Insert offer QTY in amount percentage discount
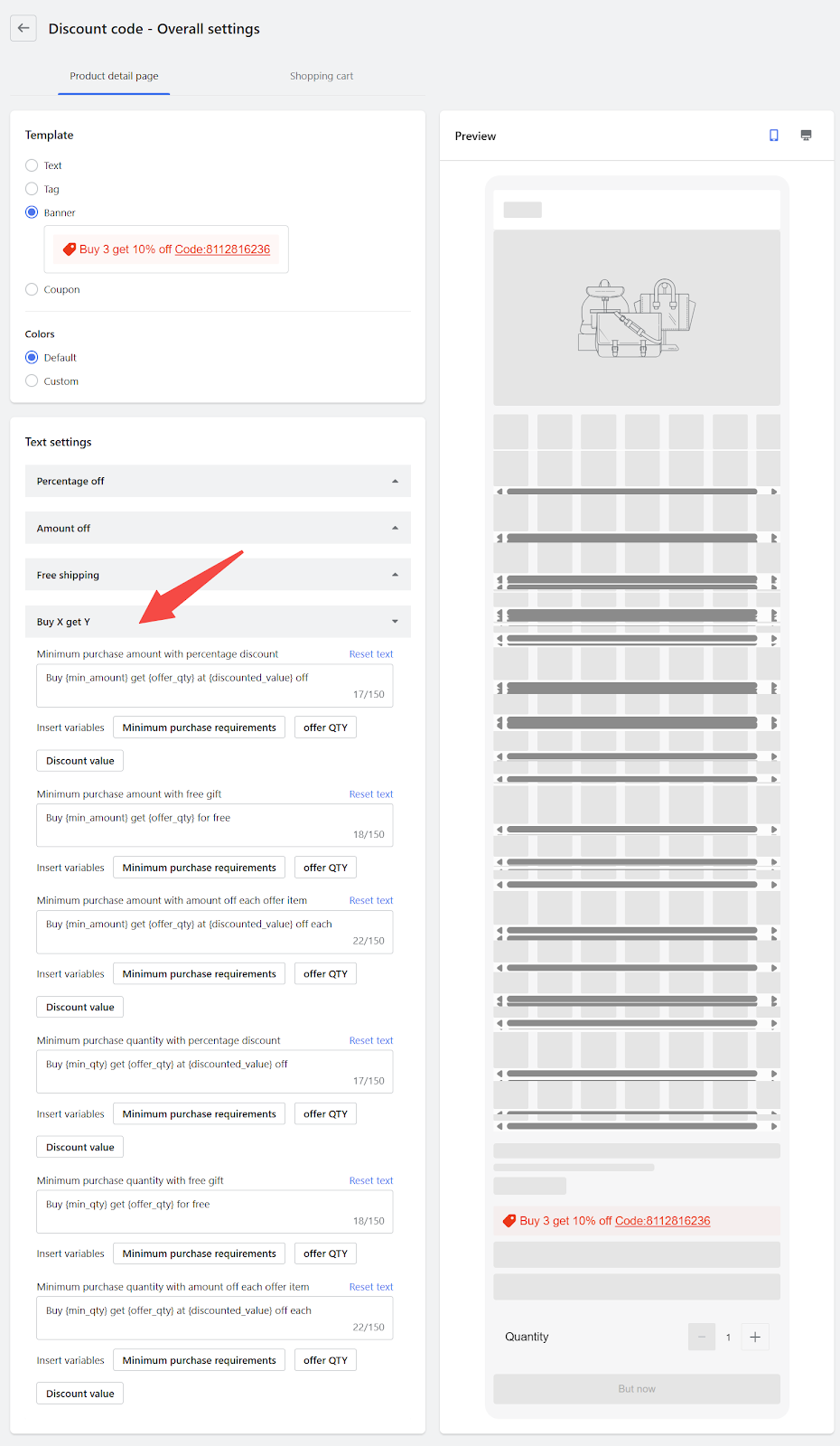This screenshot has width=840, height=1446. pos(325,728)
